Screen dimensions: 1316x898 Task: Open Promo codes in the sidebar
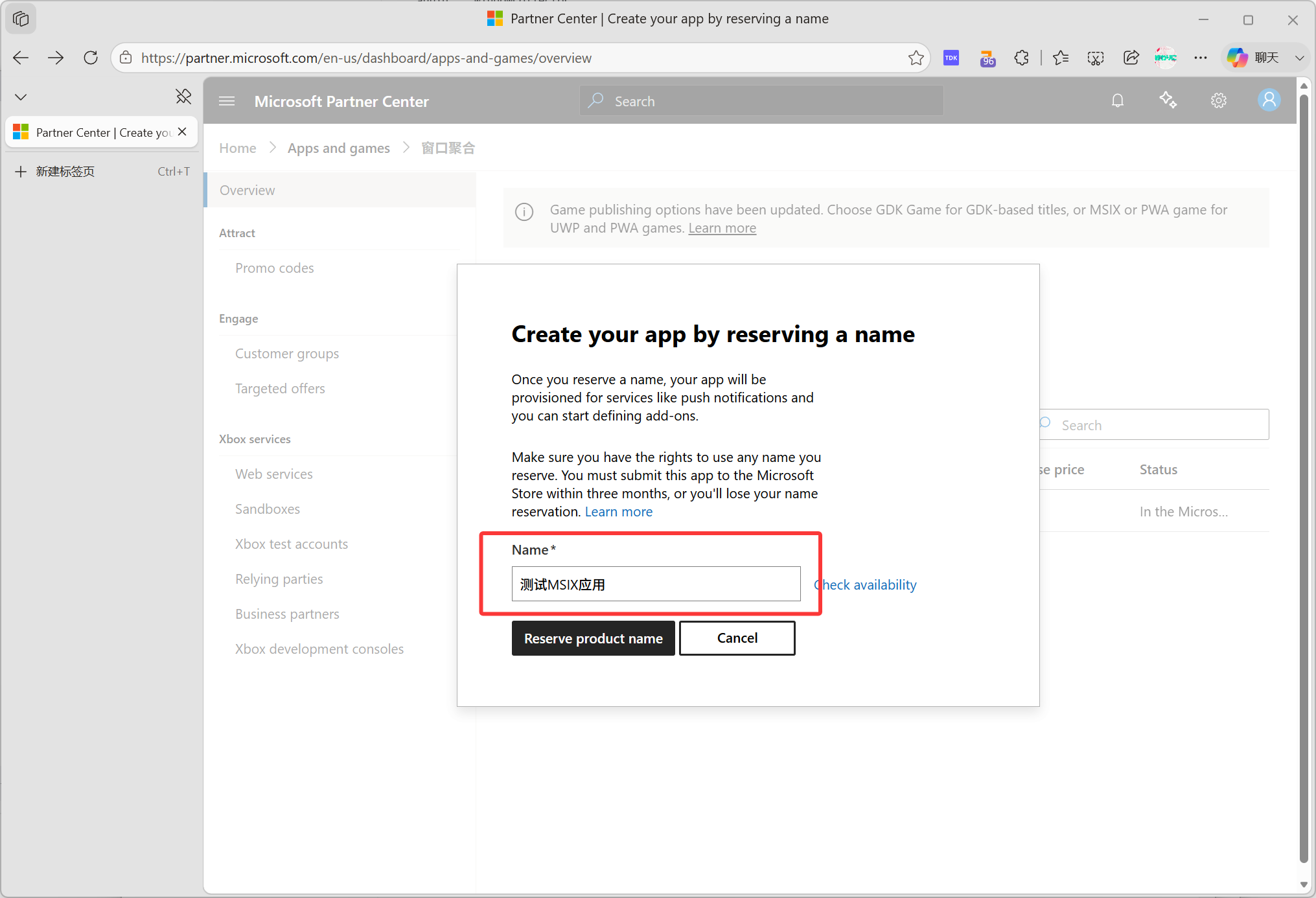pos(275,268)
